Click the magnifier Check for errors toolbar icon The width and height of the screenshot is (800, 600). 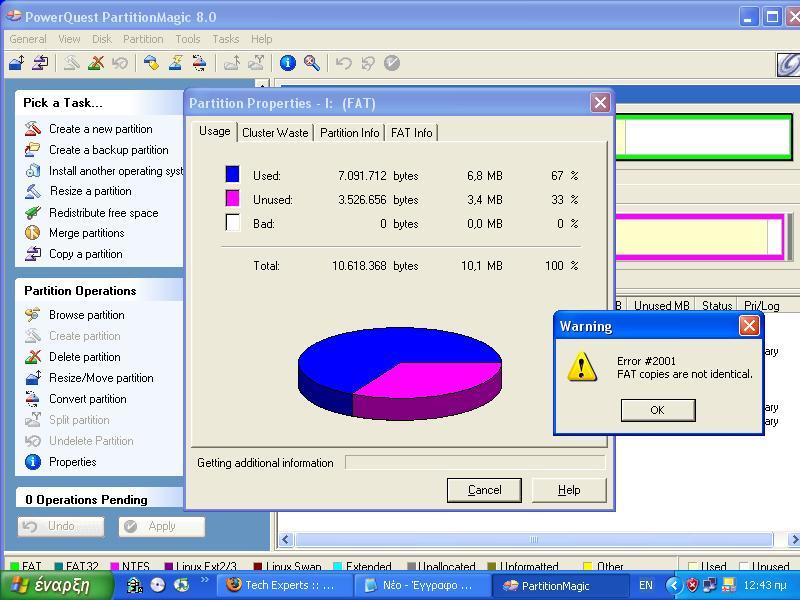[x=312, y=63]
